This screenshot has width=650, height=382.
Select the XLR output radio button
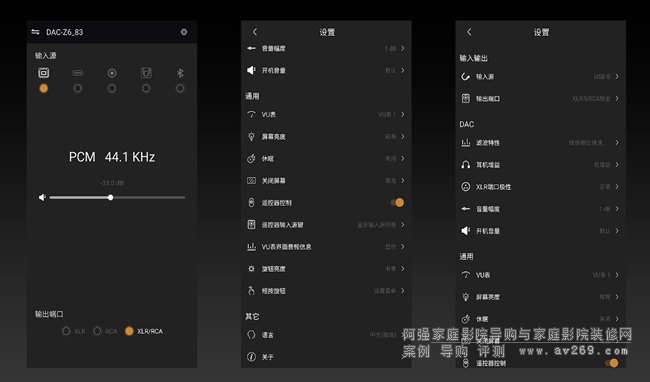click(x=66, y=331)
